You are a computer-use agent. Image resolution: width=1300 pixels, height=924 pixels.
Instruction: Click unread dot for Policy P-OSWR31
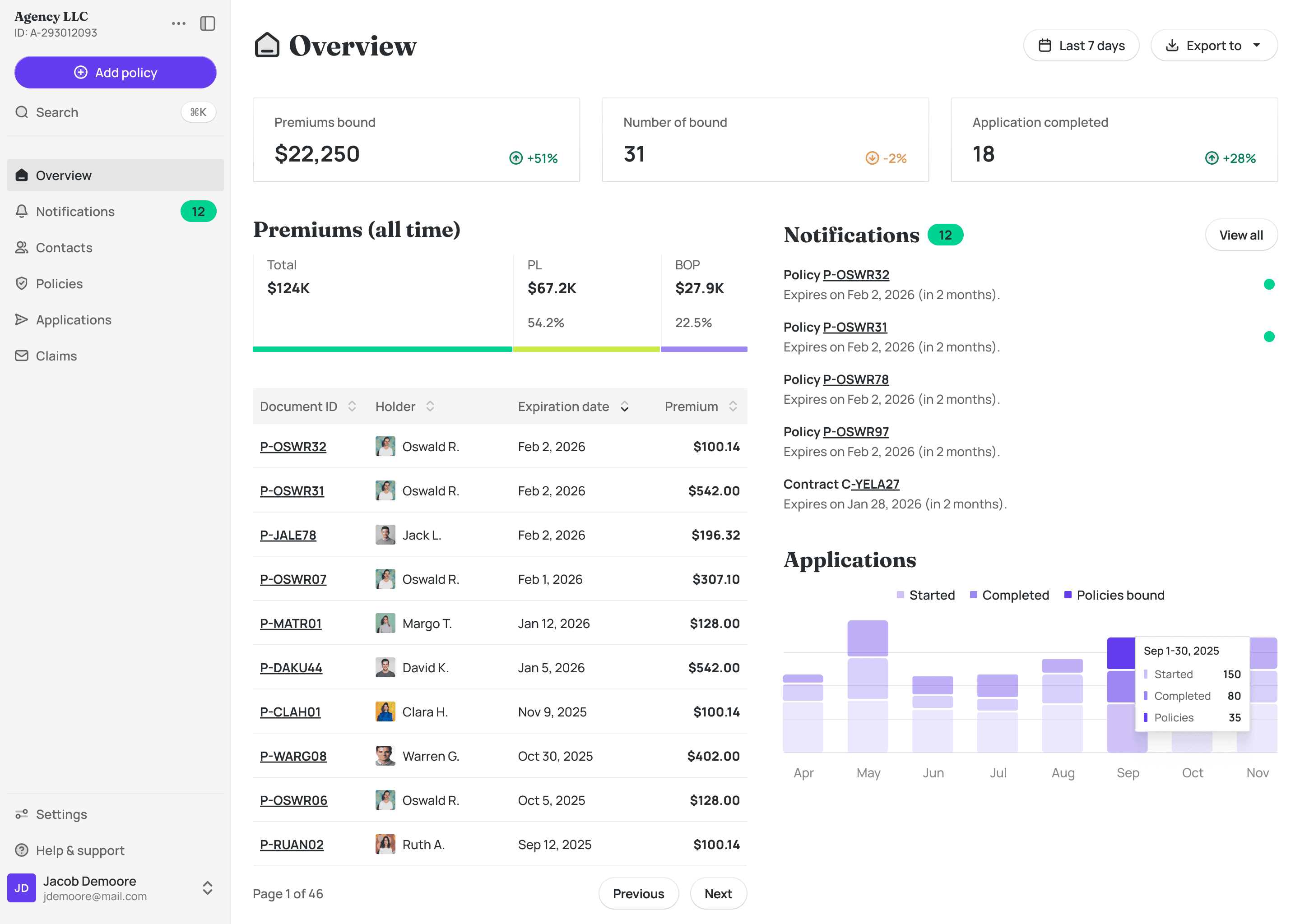[1269, 336]
